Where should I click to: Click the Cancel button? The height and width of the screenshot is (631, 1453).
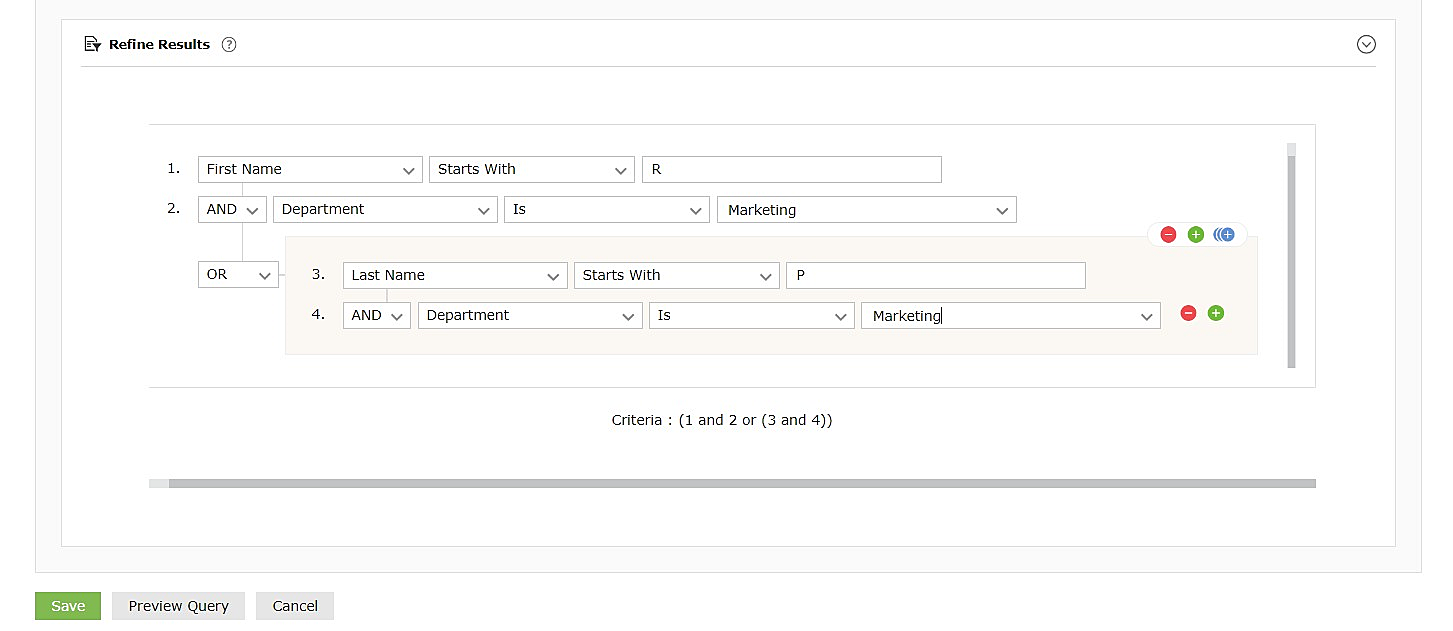pos(295,606)
